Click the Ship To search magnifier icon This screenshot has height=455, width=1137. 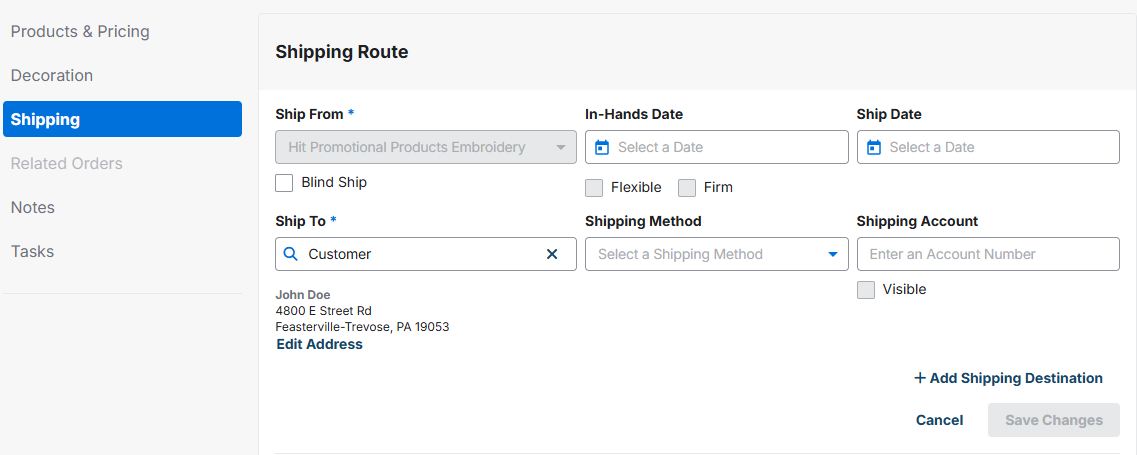[x=291, y=254]
